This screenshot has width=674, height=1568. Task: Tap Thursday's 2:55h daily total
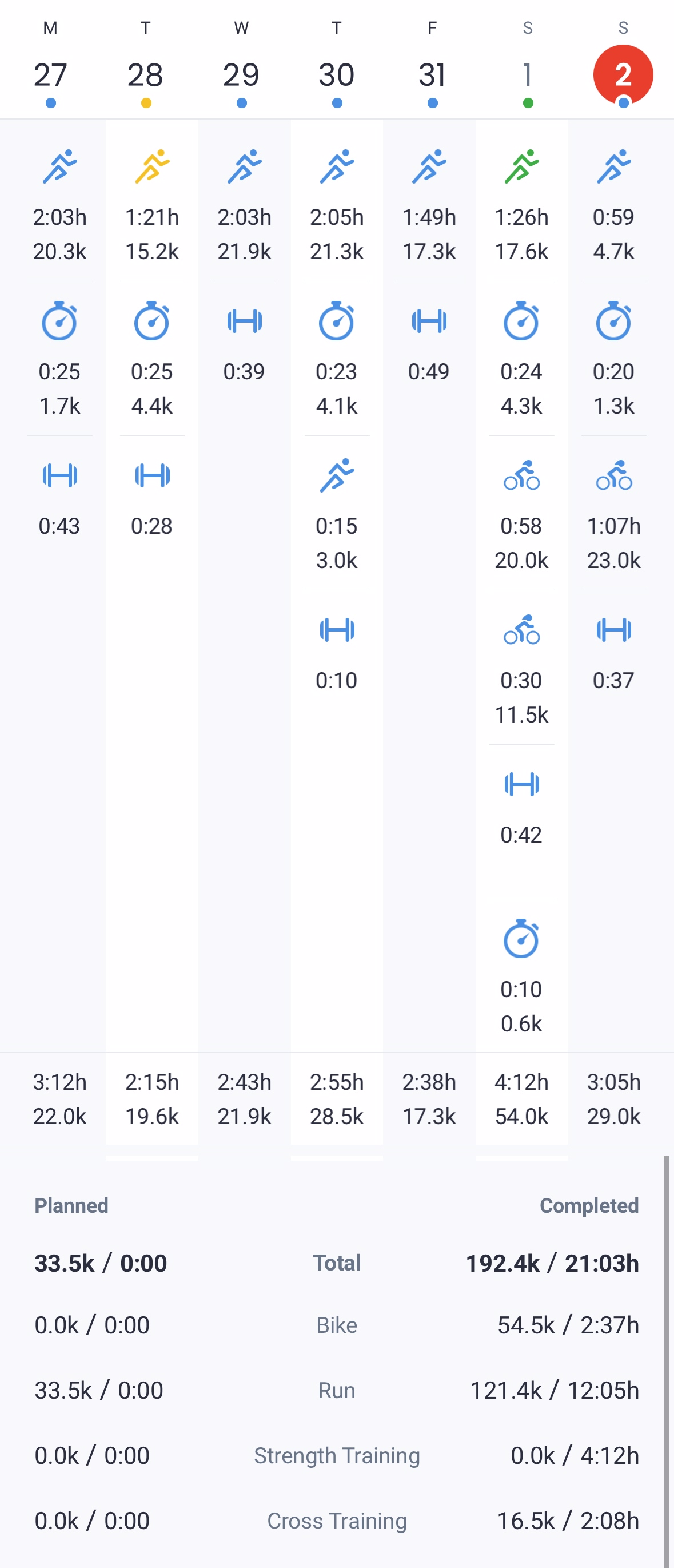click(x=337, y=1082)
